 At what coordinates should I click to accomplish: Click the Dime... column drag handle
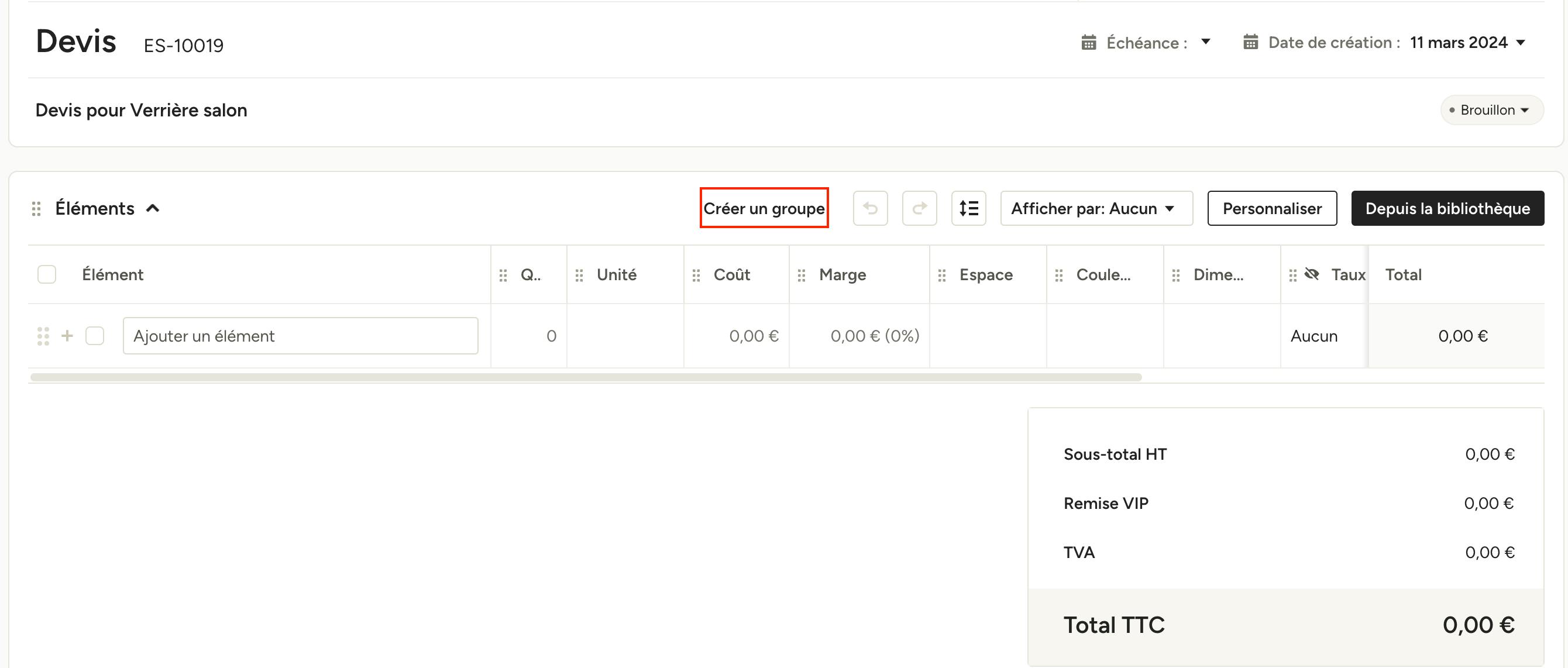click(x=1175, y=276)
